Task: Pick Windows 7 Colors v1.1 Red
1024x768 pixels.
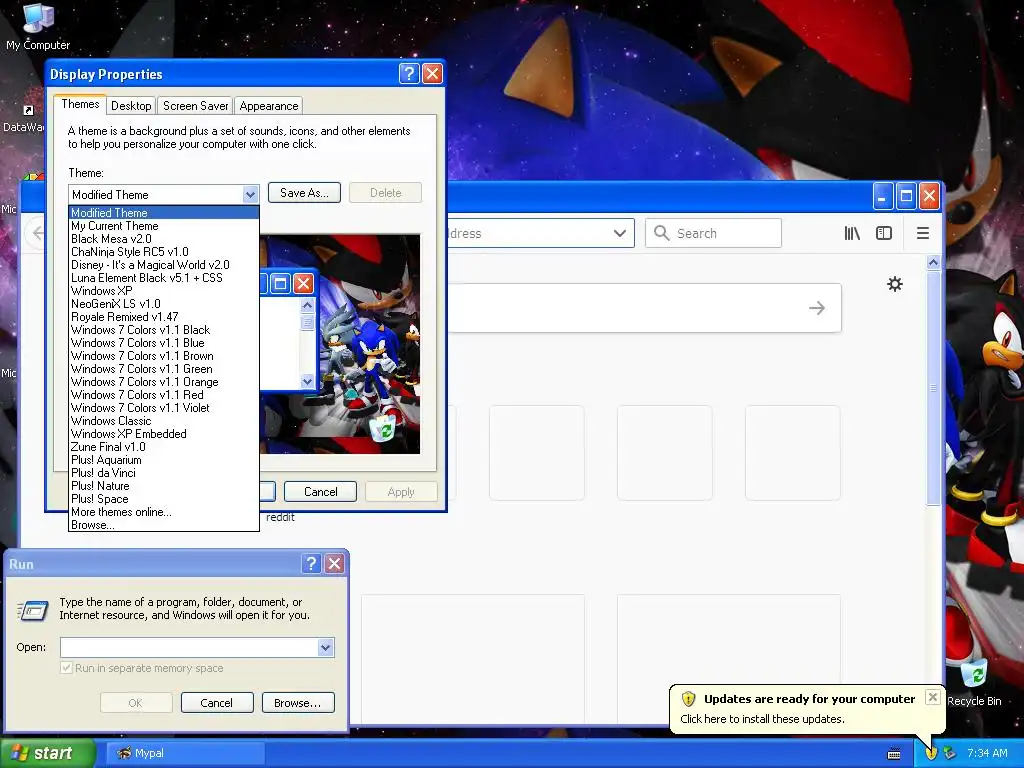Action: 164,395
